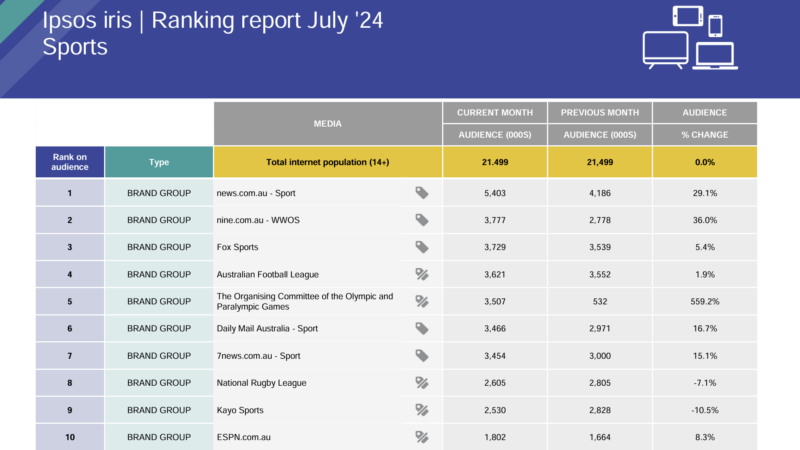The height and width of the screenshot is (450, 800).
Task: Click the devices icon in the header banner
Action: (690, 38)
